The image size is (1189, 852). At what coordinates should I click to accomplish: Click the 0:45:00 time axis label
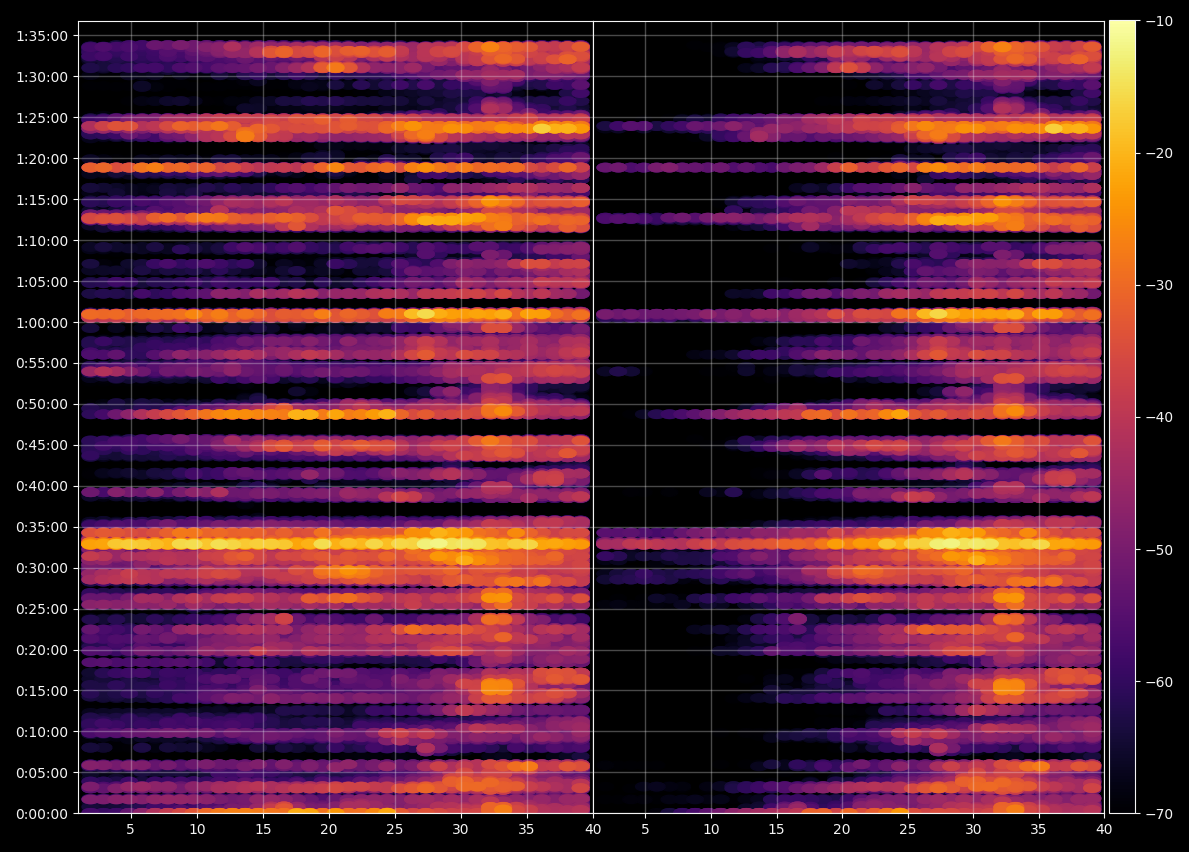point(42,446)
